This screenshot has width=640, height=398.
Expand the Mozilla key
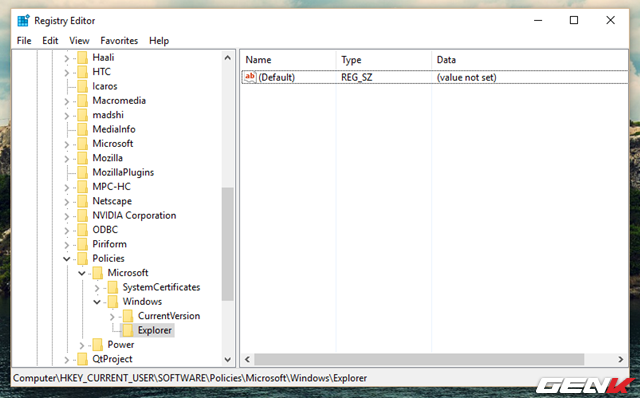point(67,158)
